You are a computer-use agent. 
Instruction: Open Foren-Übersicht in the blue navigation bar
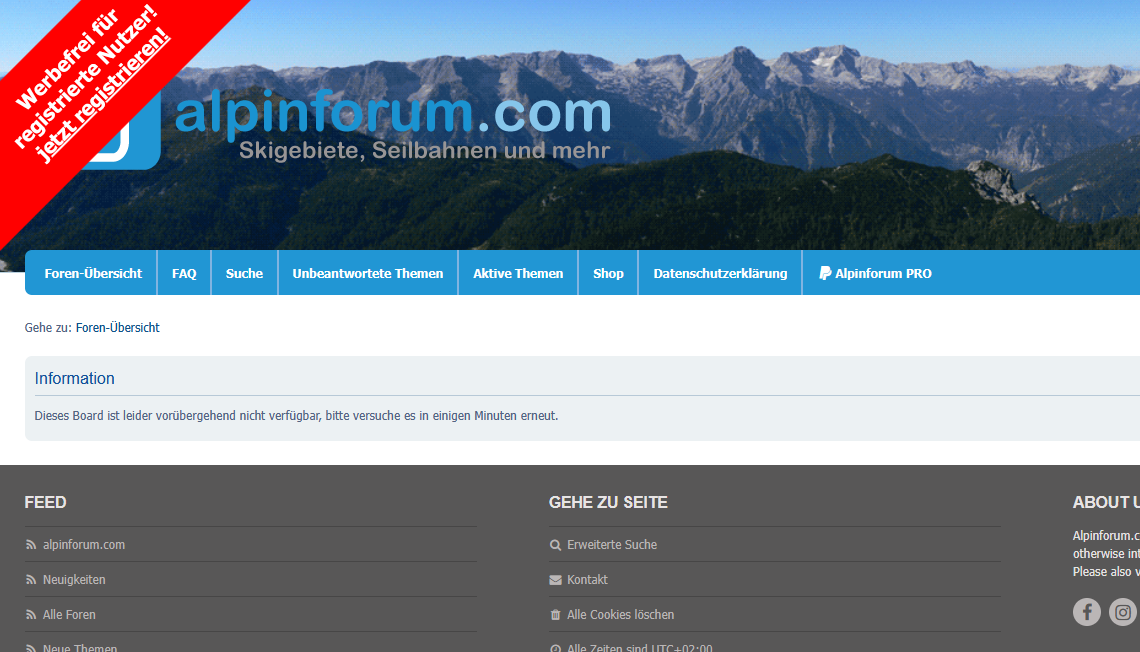(93, 273)
